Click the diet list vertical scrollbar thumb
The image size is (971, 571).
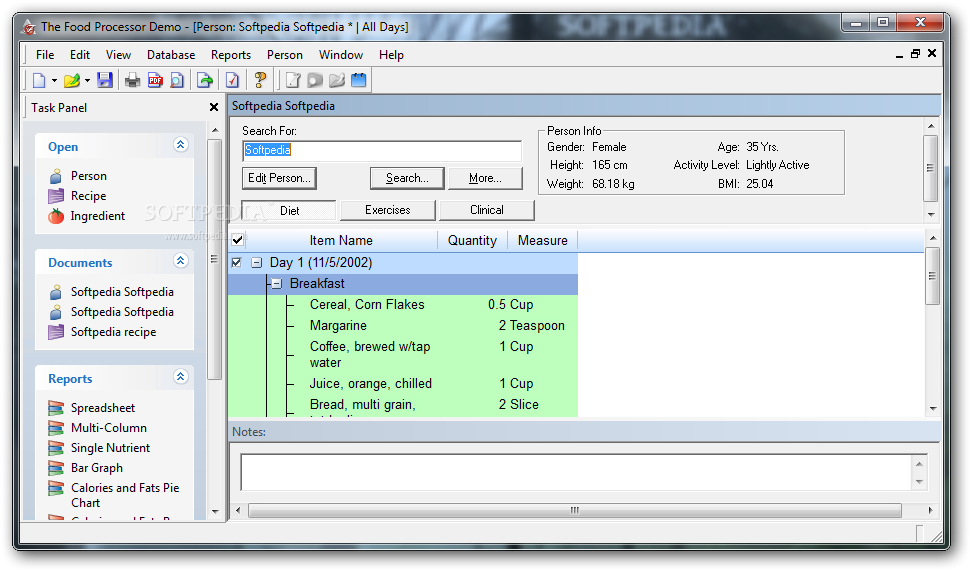932,276
